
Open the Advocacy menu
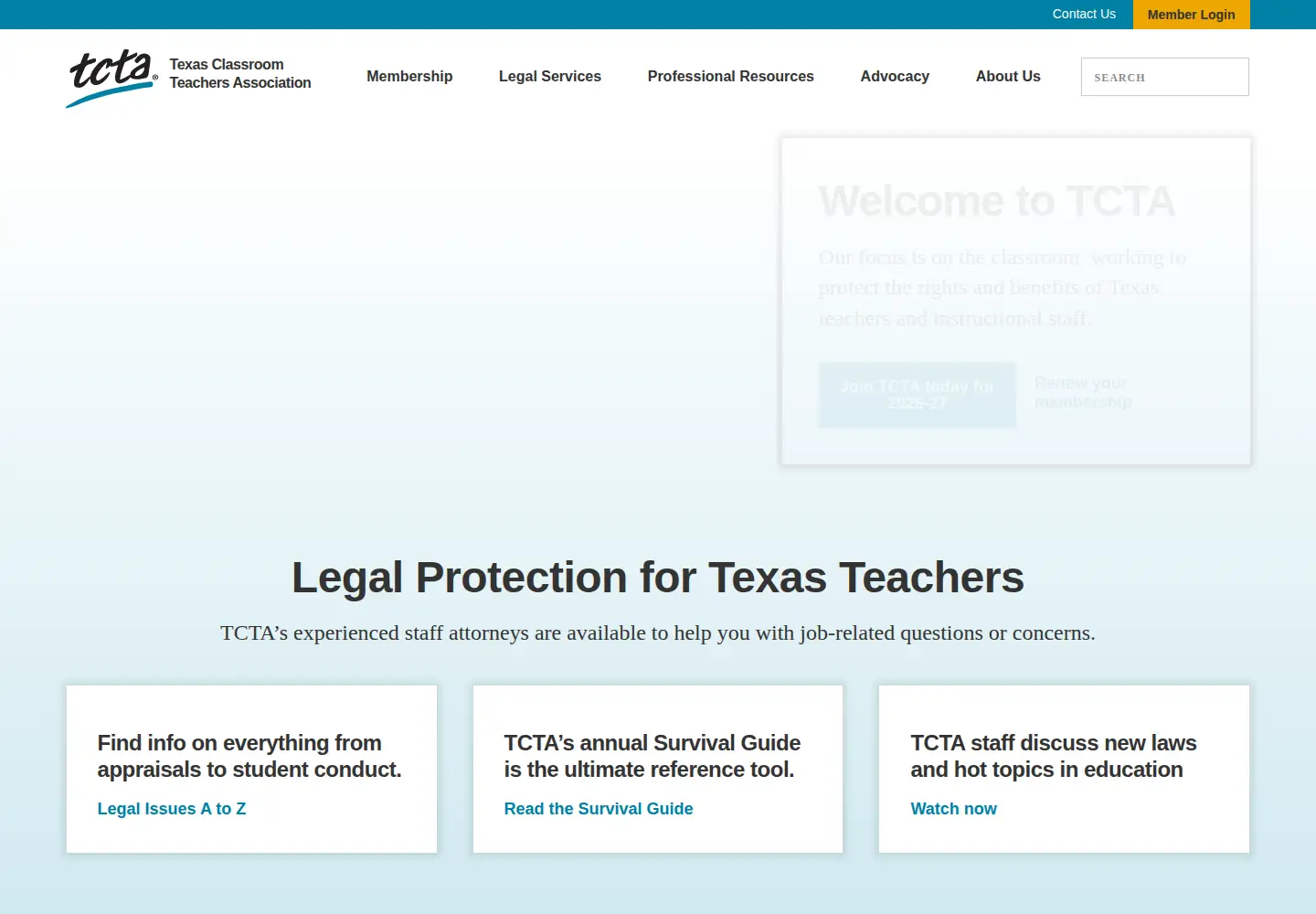[895, 77]
